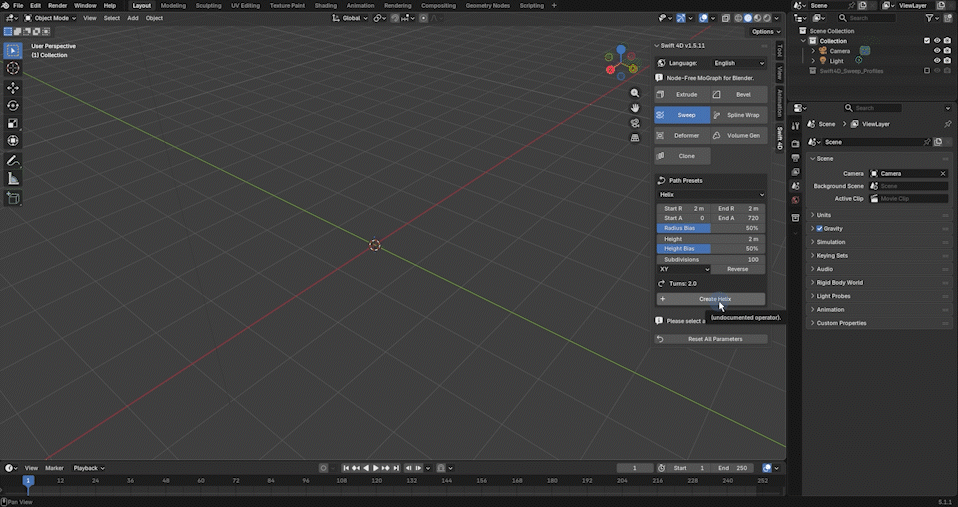Open the Object Mode dropdown
Screen dimensions: 958x507
tap(51, 18)
